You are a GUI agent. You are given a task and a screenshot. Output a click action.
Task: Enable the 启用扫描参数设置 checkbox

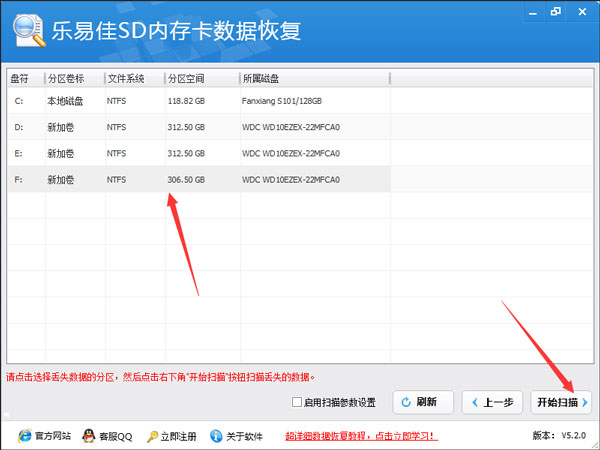click(297, 402)
